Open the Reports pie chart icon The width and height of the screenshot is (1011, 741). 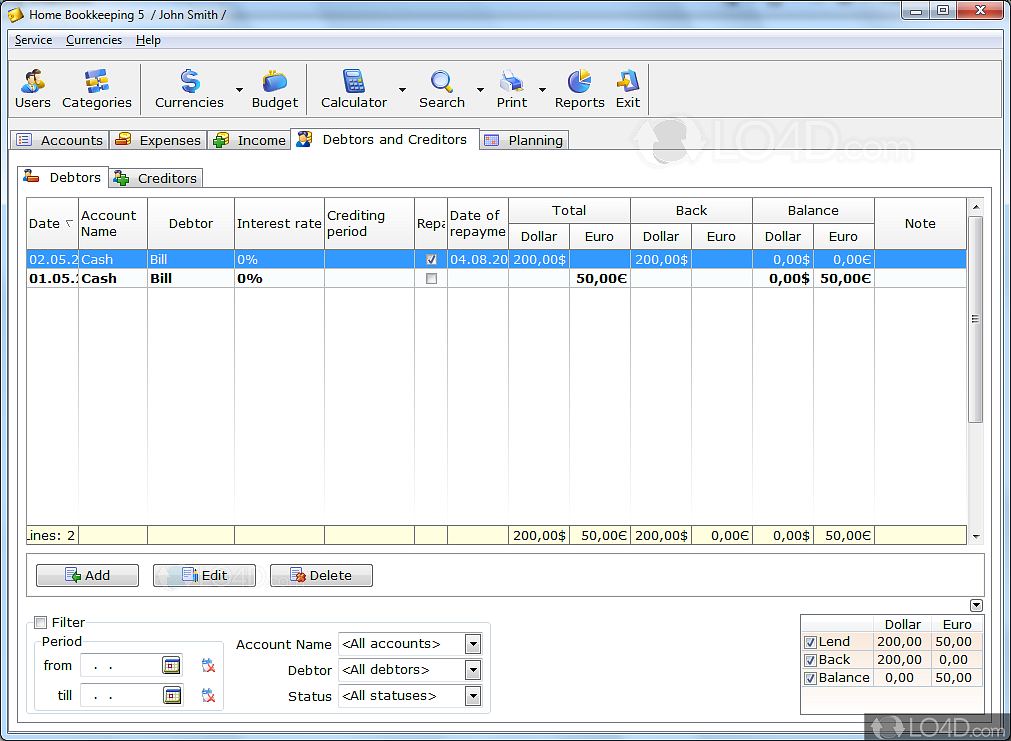580,89
